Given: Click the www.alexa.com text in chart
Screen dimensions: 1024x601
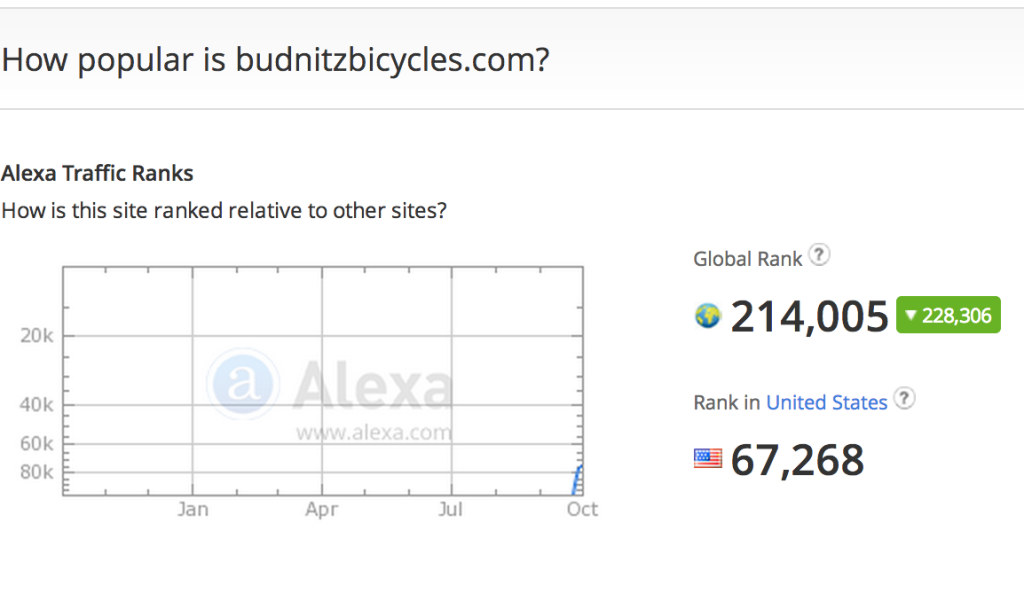Looking at the screenshot, I should coord(374,432).
